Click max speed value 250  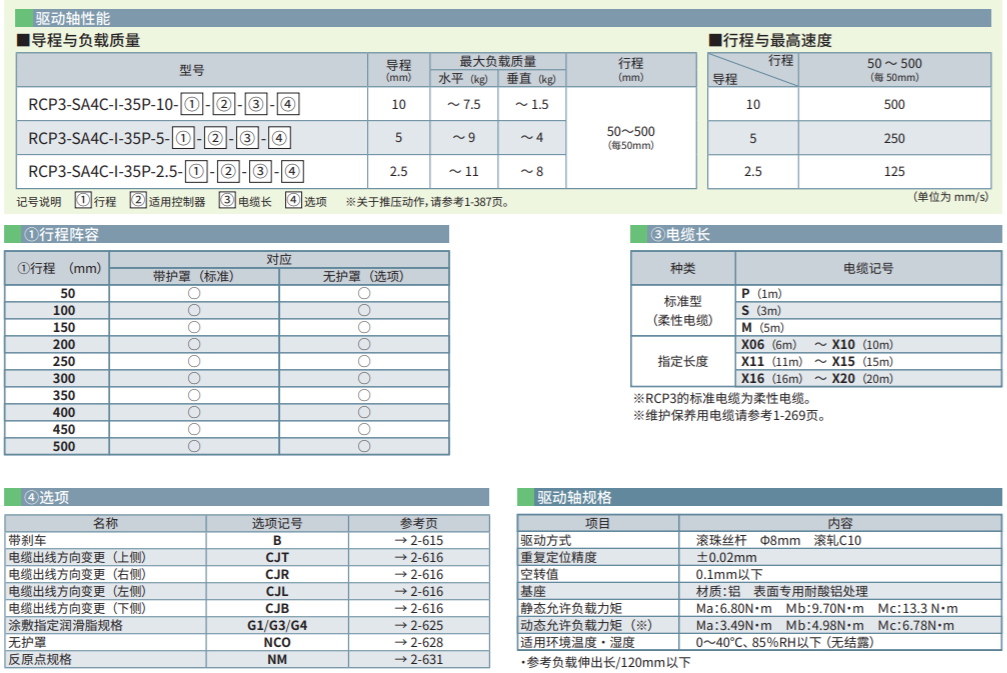[x=894, y=138]
